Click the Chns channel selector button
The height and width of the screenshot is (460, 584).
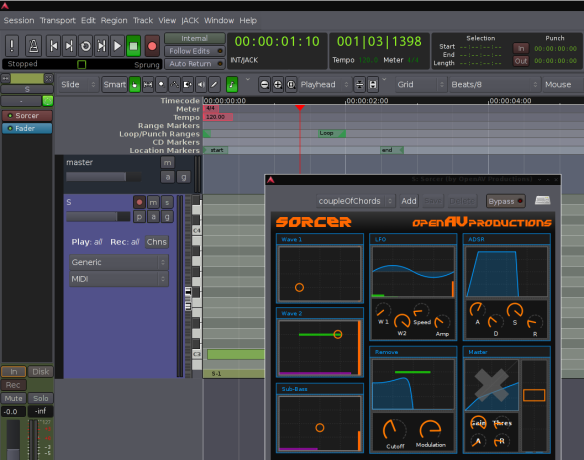point(156,242)
